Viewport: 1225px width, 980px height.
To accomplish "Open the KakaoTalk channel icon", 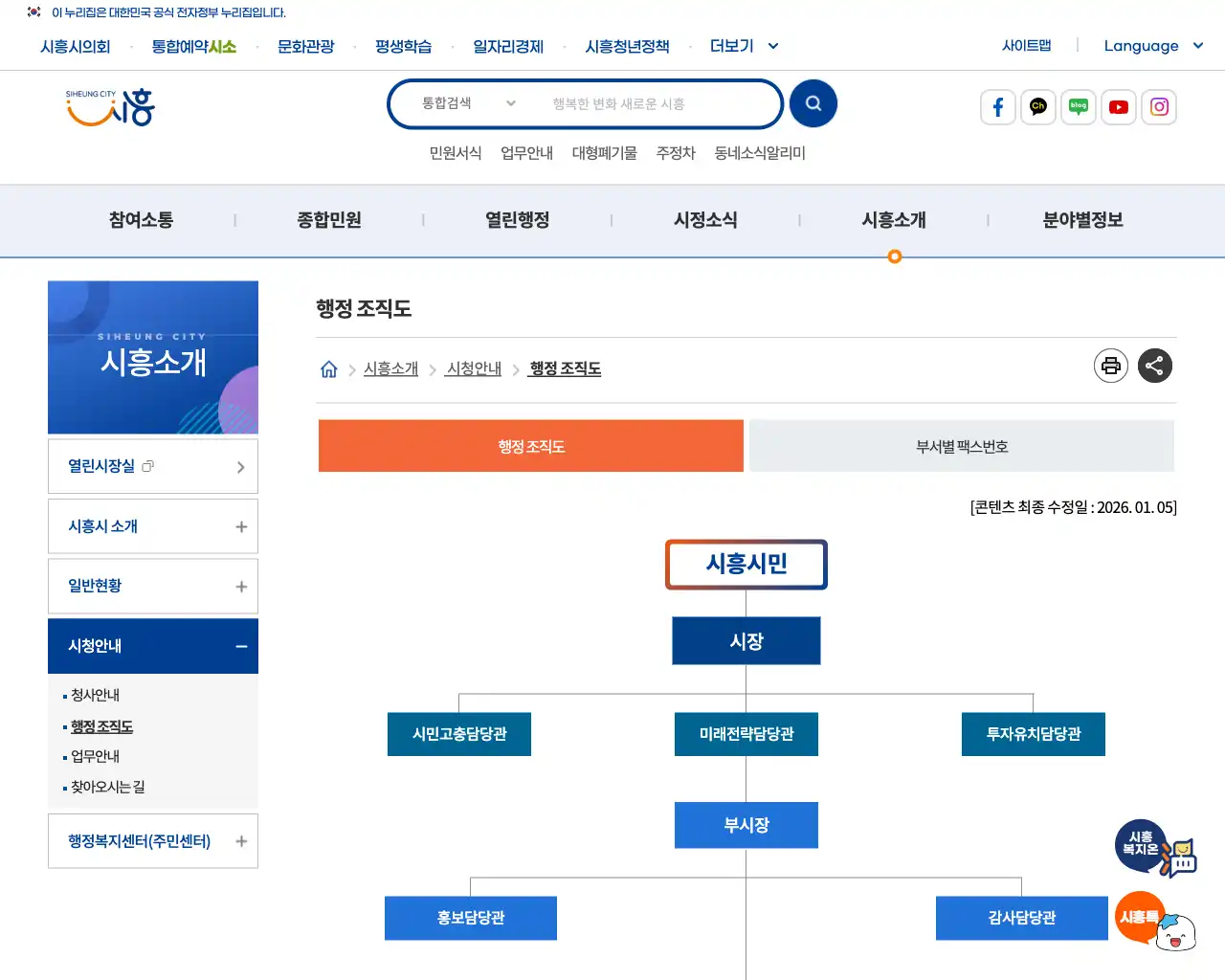I will (x=1038, y=107).
